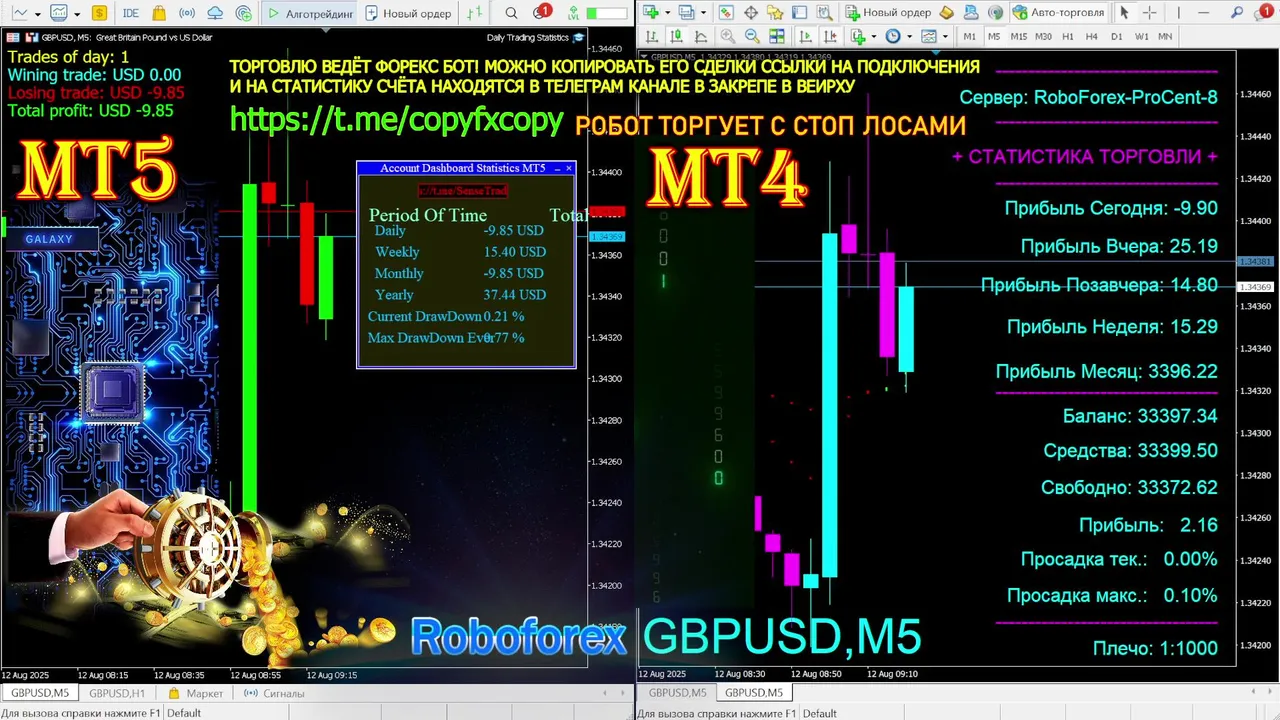Click Daily Trading Statistics graduation cap icon
Viewport: 1280px width, 720px height.
click(x=578, y=37)
